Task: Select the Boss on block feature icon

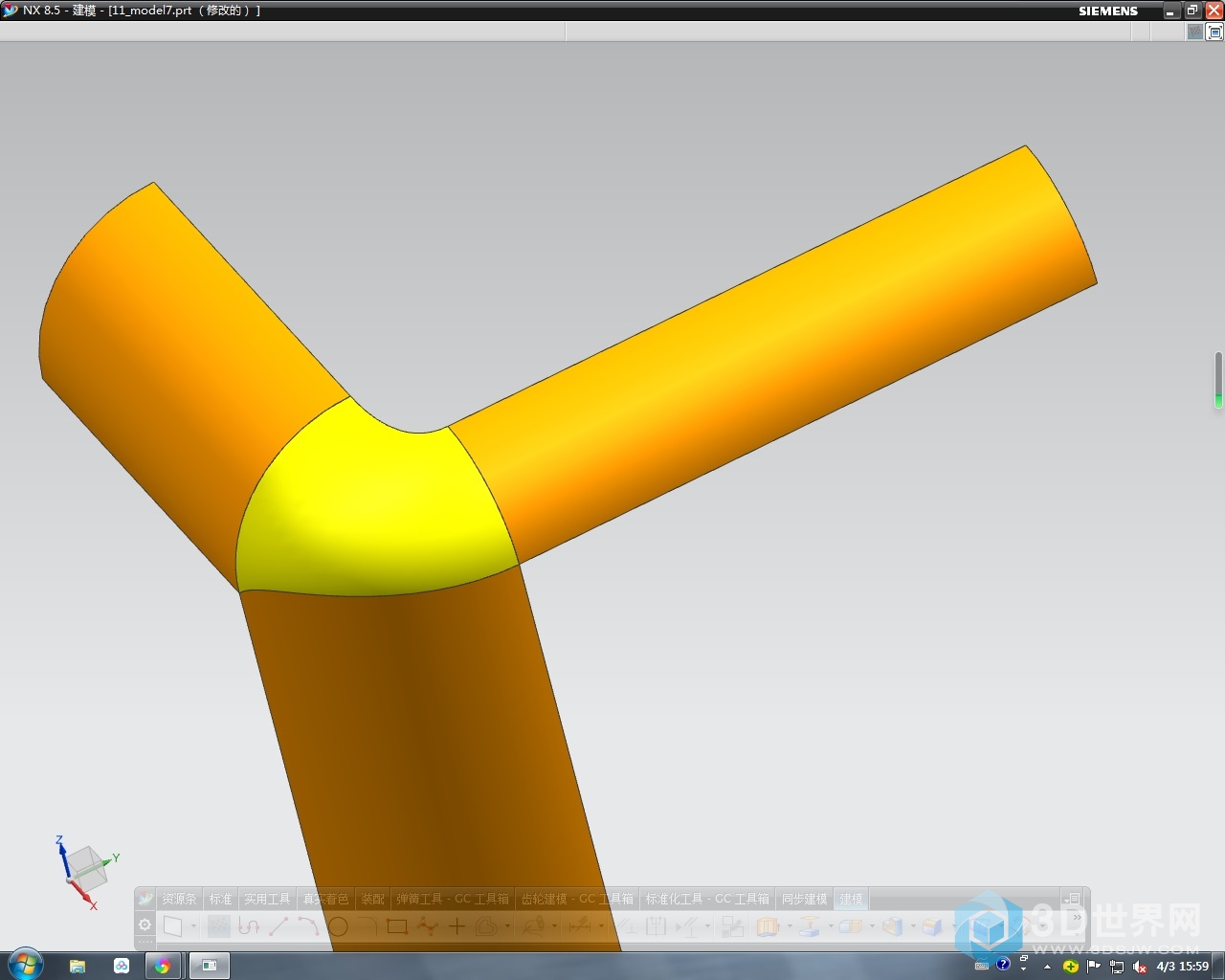Action: click(810, 925)
